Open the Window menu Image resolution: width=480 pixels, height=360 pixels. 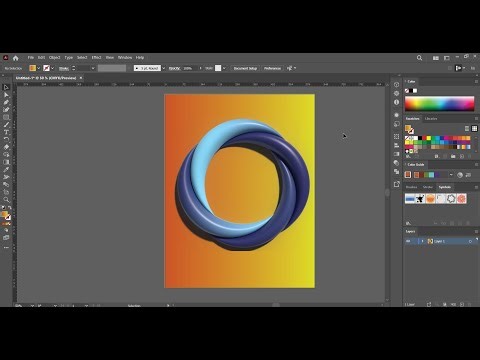pyautogui.click(x=125, y=58)
